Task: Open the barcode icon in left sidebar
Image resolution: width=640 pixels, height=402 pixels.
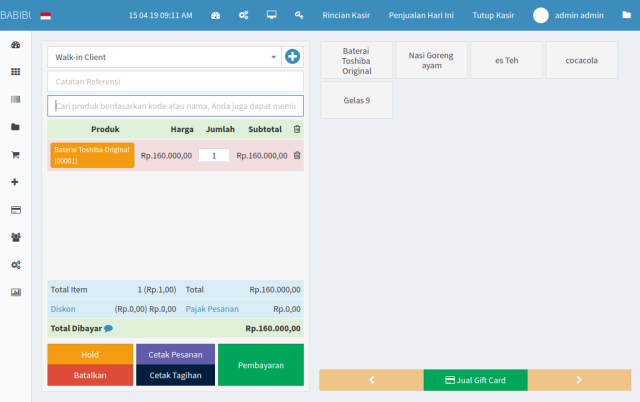Action: [x=15, y=100]
